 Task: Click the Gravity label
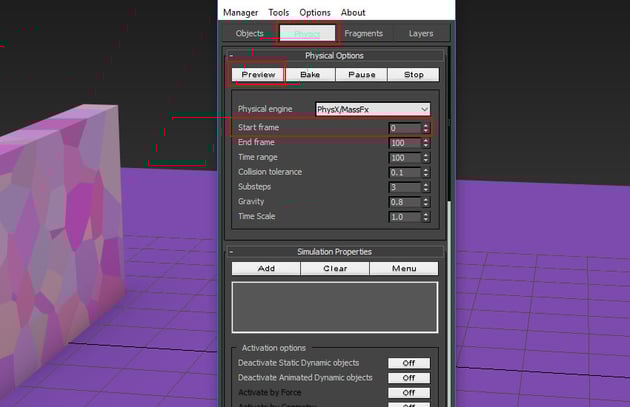point(251,202)
